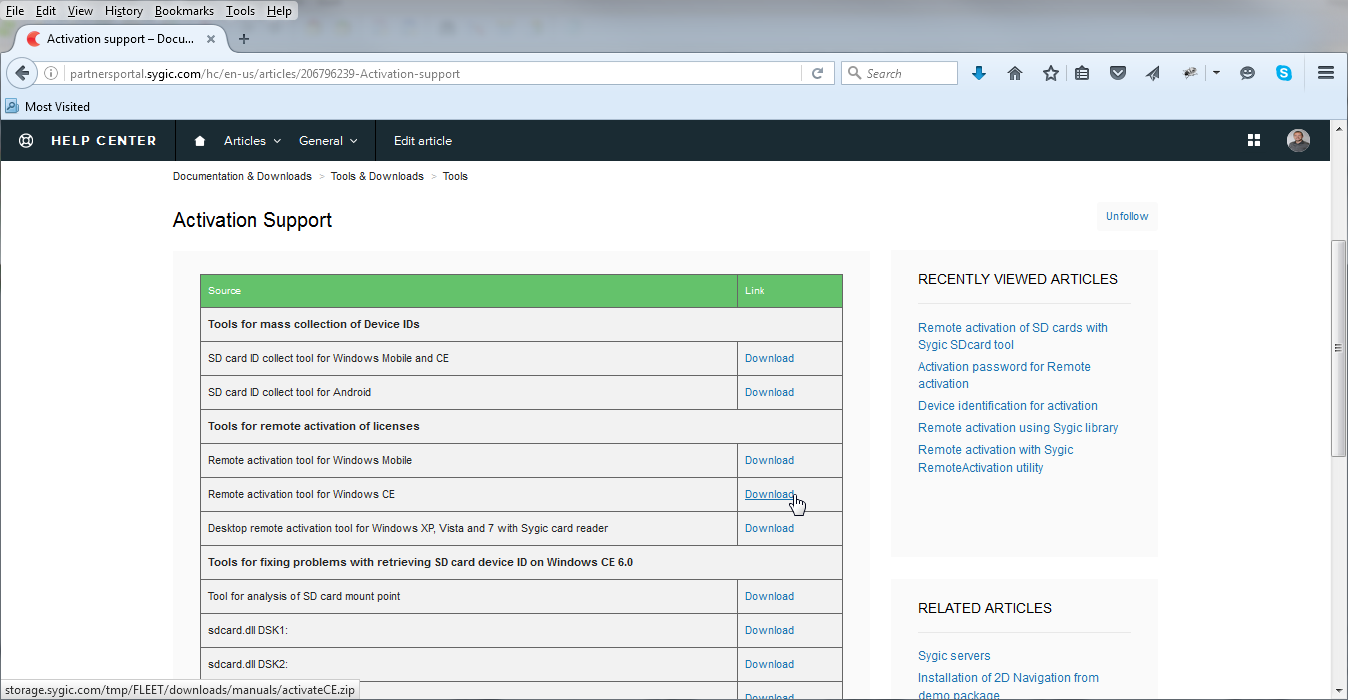Click the paper plane send icon
The image size is (1348, 700).
[x=1153, y=73]
